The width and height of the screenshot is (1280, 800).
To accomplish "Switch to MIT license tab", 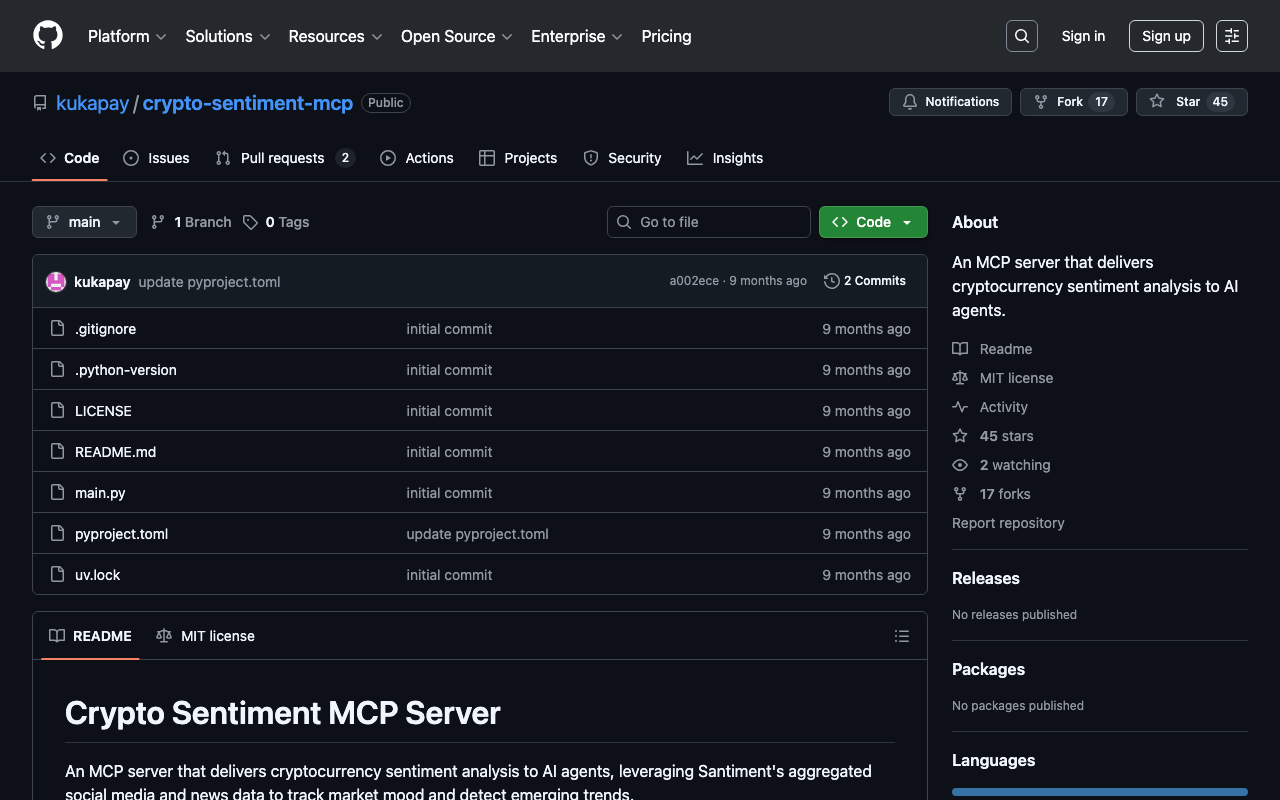I will coord(206,636).
